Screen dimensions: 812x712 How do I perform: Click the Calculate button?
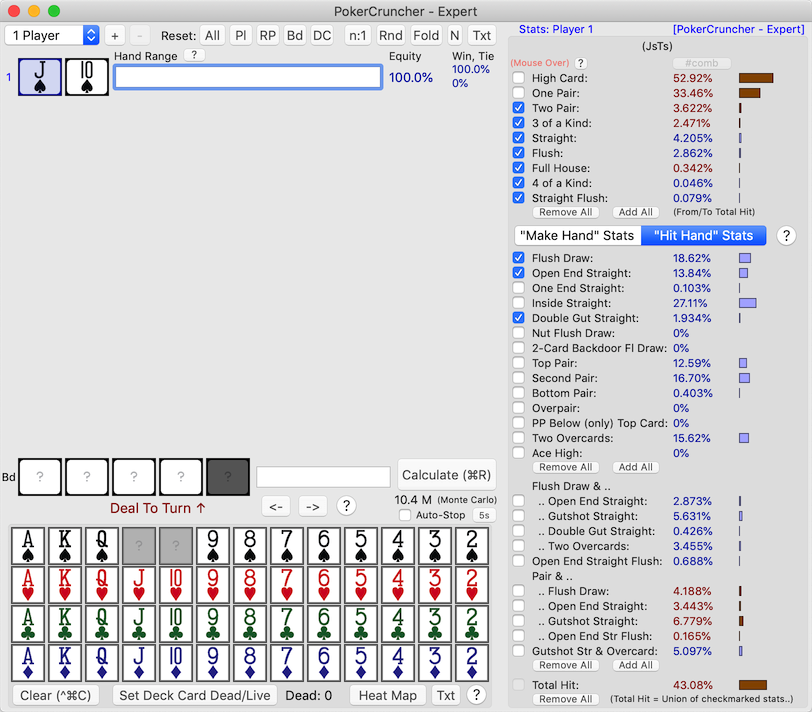(446, 475)
